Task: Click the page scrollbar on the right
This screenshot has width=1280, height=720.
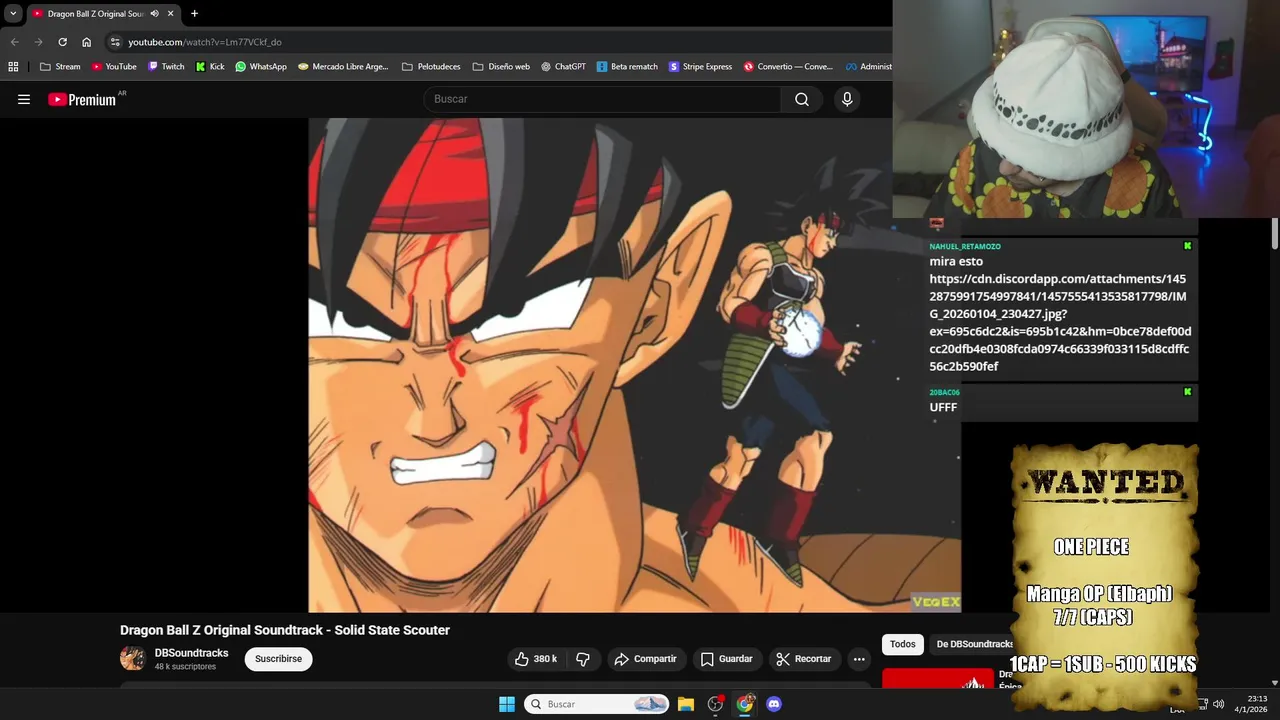Action: coord(1274,233)
